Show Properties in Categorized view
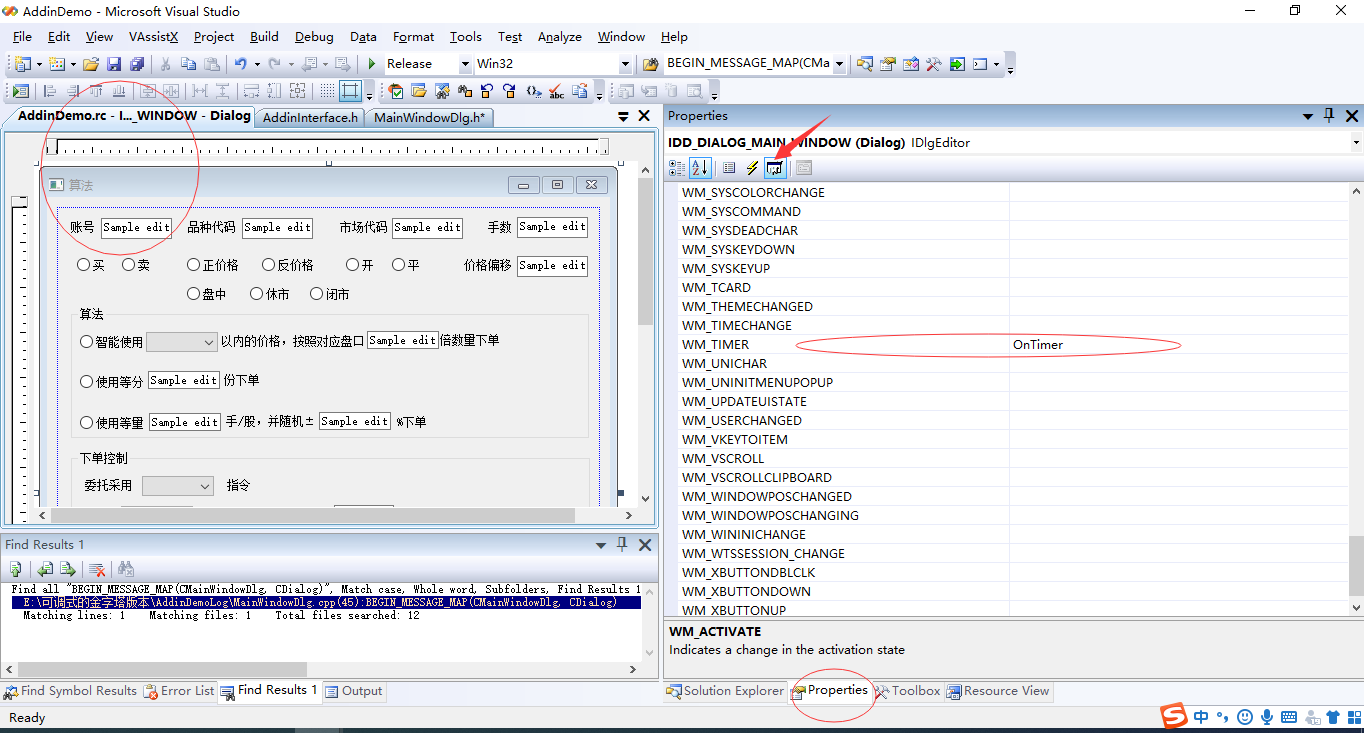Screen dimensions: 1364x733 coord(677,168)
